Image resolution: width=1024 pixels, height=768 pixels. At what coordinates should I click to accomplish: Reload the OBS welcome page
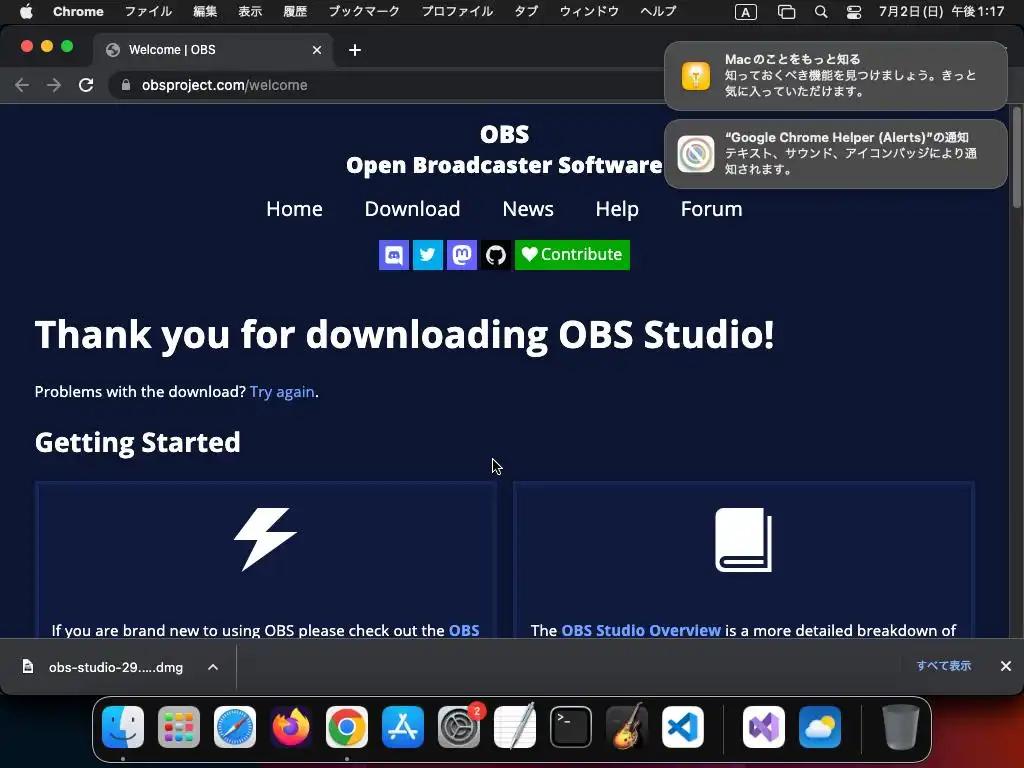click(x=86, y=85)
